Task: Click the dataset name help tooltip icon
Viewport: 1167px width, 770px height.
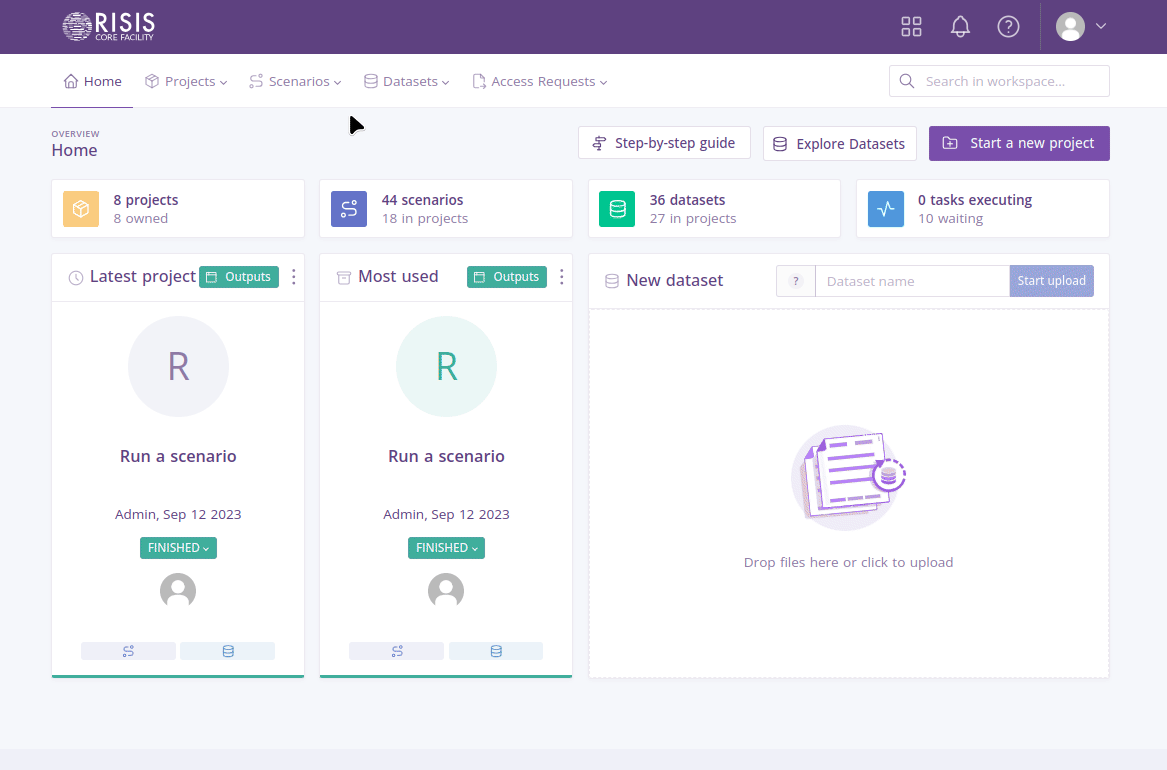Action: [x=796, y=281]
